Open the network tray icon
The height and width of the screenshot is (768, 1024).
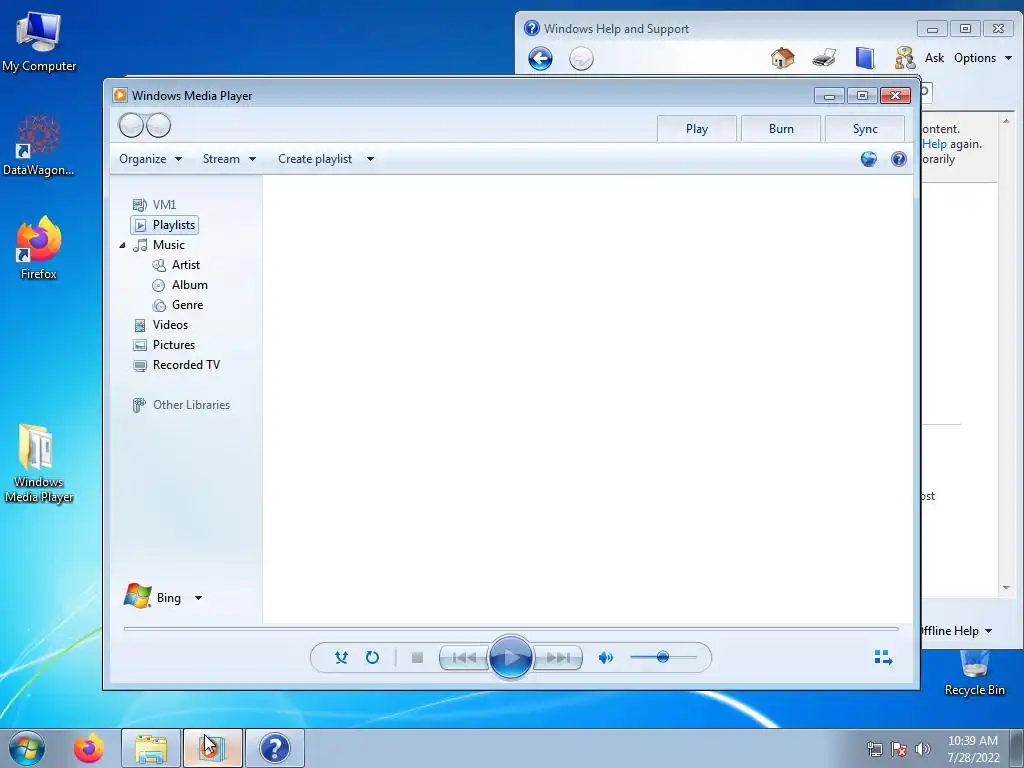click(874, 749)
